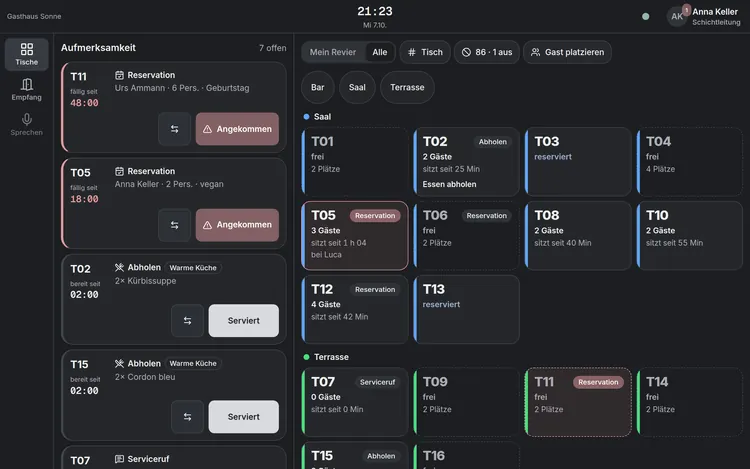
Task: Open the Empfang sidebar section
Action: [27, 89]
